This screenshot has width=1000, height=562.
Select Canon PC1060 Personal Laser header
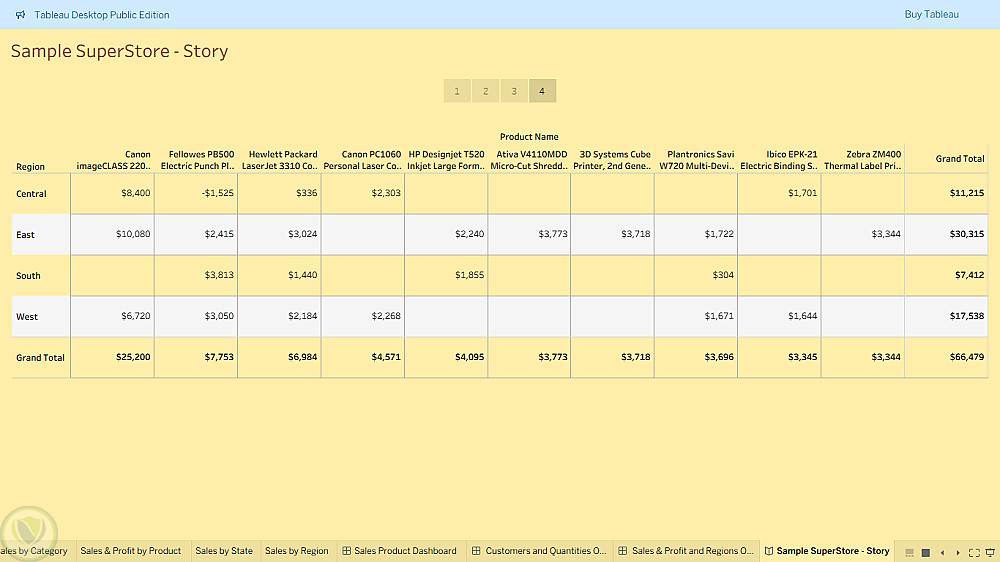pyautogui.click(x=362, y=159)
